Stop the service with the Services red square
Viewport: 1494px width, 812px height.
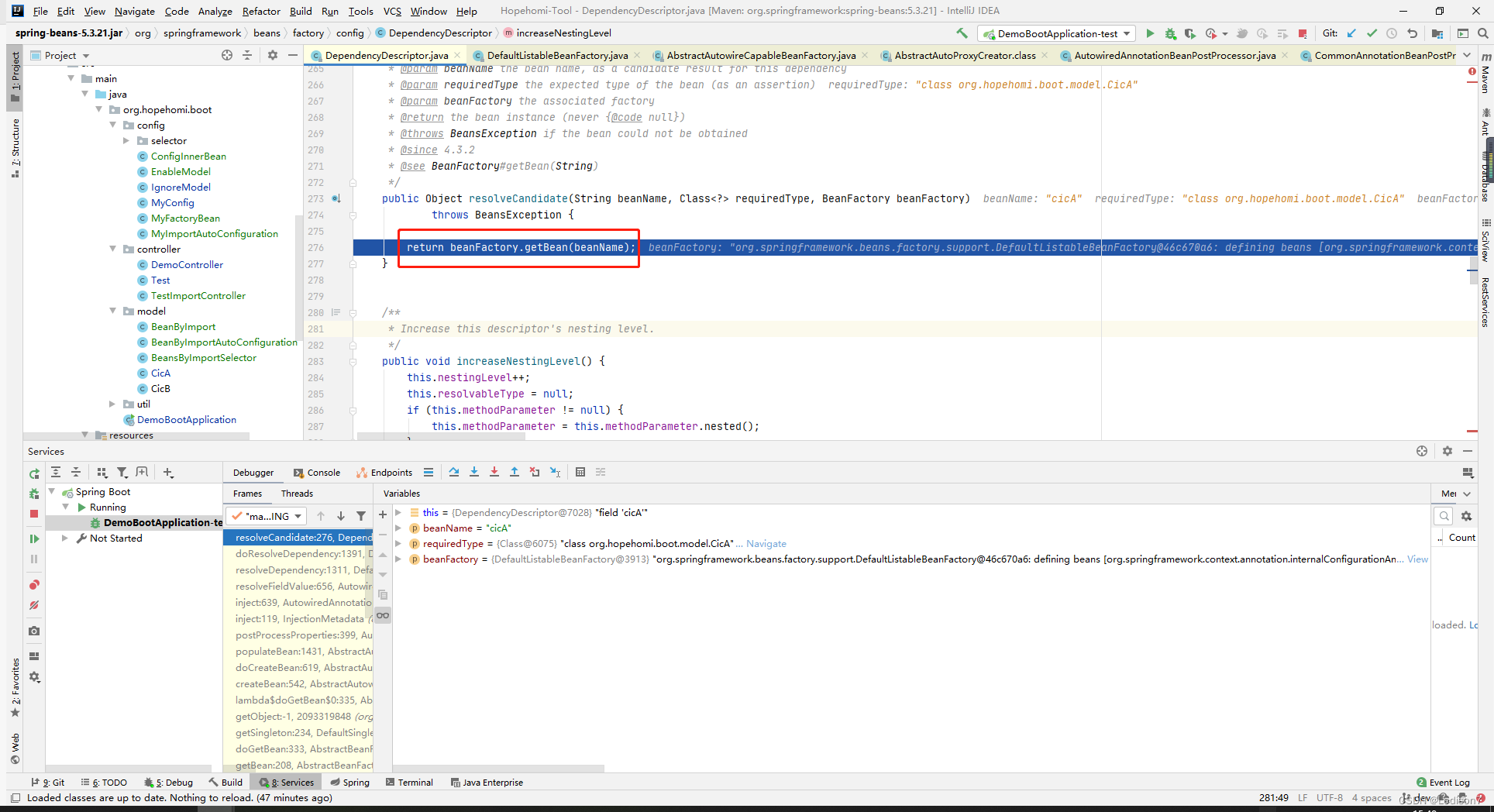point(34,514)
